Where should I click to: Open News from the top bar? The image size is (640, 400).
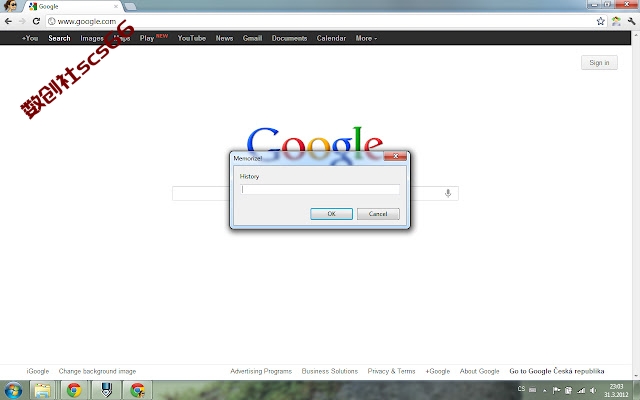point(224,38)
